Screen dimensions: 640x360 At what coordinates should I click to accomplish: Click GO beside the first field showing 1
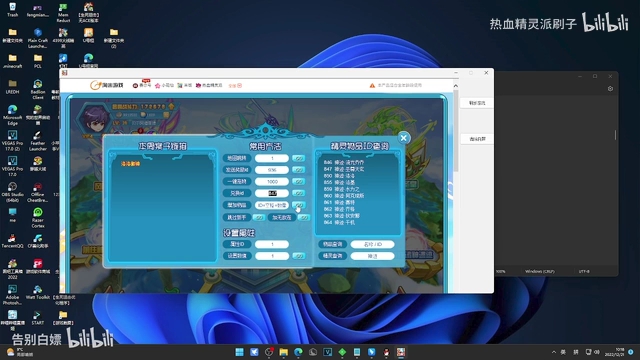point(299,158)
